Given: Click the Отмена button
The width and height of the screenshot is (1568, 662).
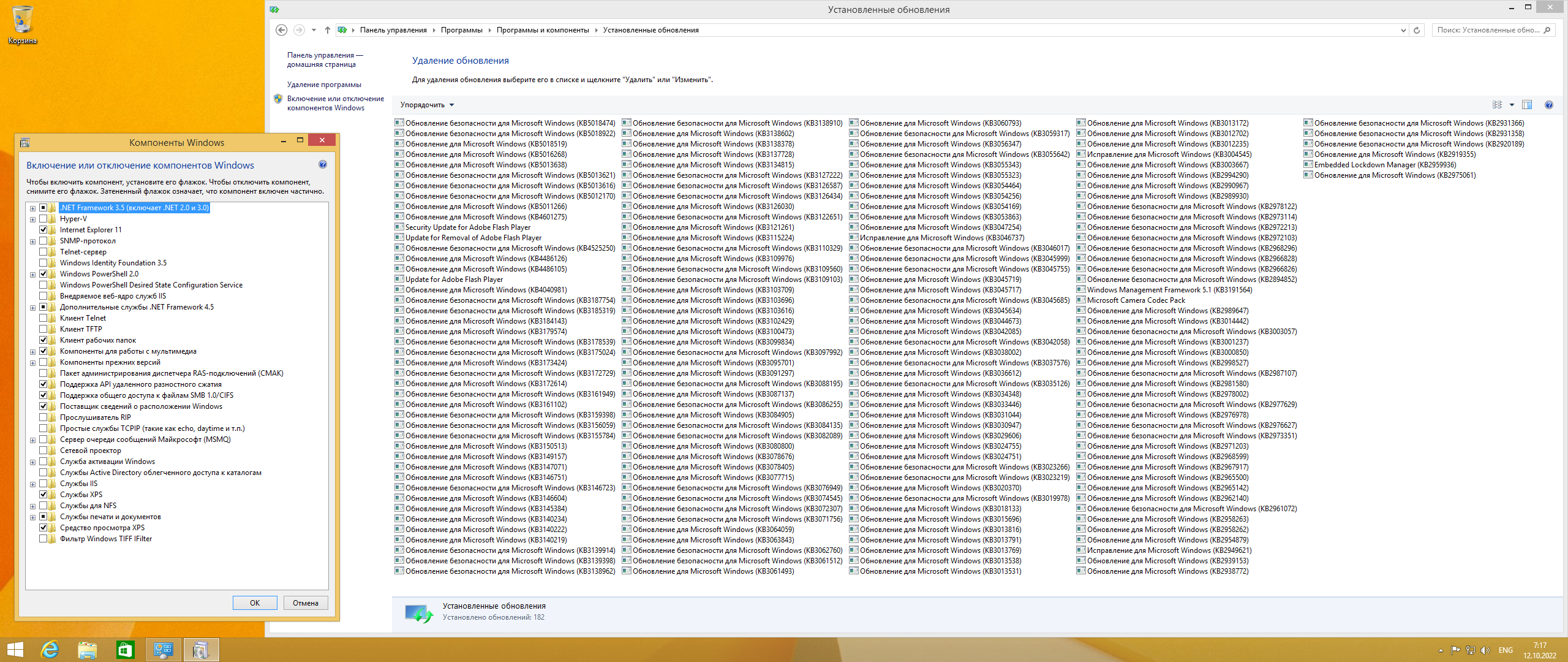Looking at the screenshot, I should pyautogui.click(x=305, y=603).
